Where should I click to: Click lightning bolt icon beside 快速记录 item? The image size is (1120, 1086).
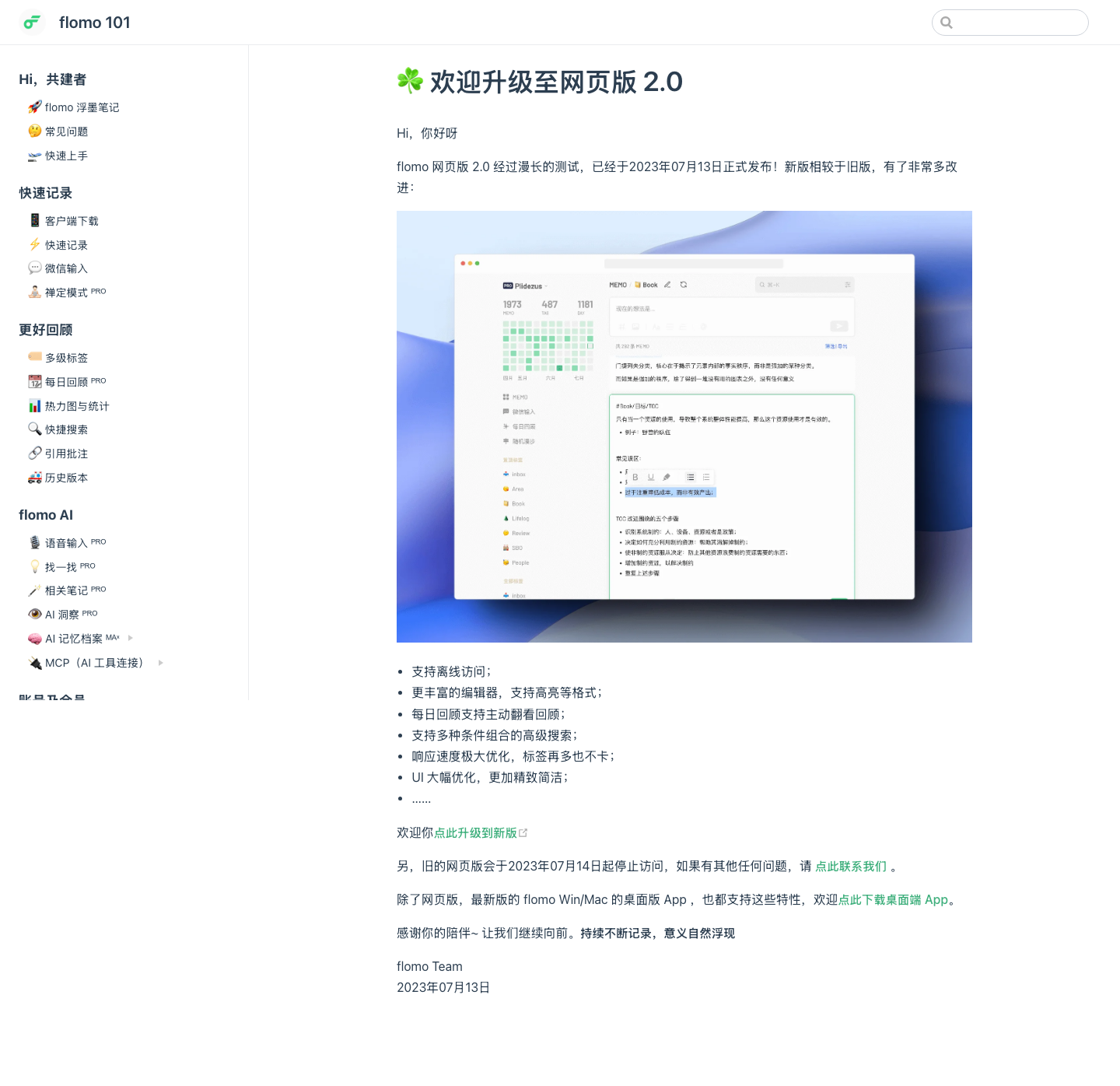tap(35, 245)
